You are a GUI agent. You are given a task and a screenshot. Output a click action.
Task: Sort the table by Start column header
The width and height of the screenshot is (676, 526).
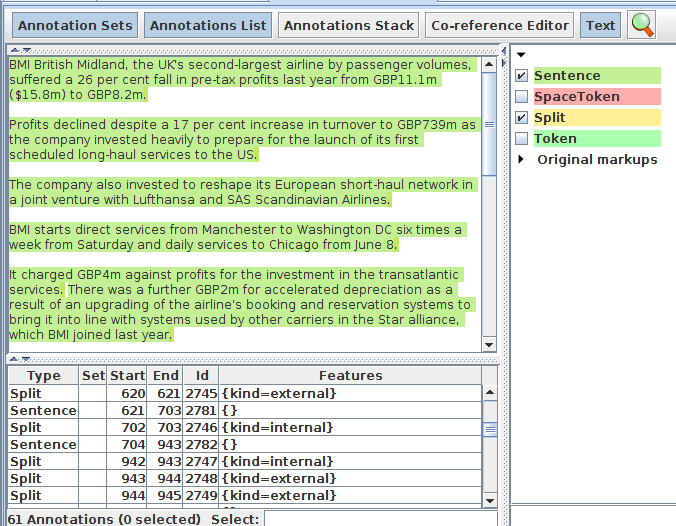point(127,376)
